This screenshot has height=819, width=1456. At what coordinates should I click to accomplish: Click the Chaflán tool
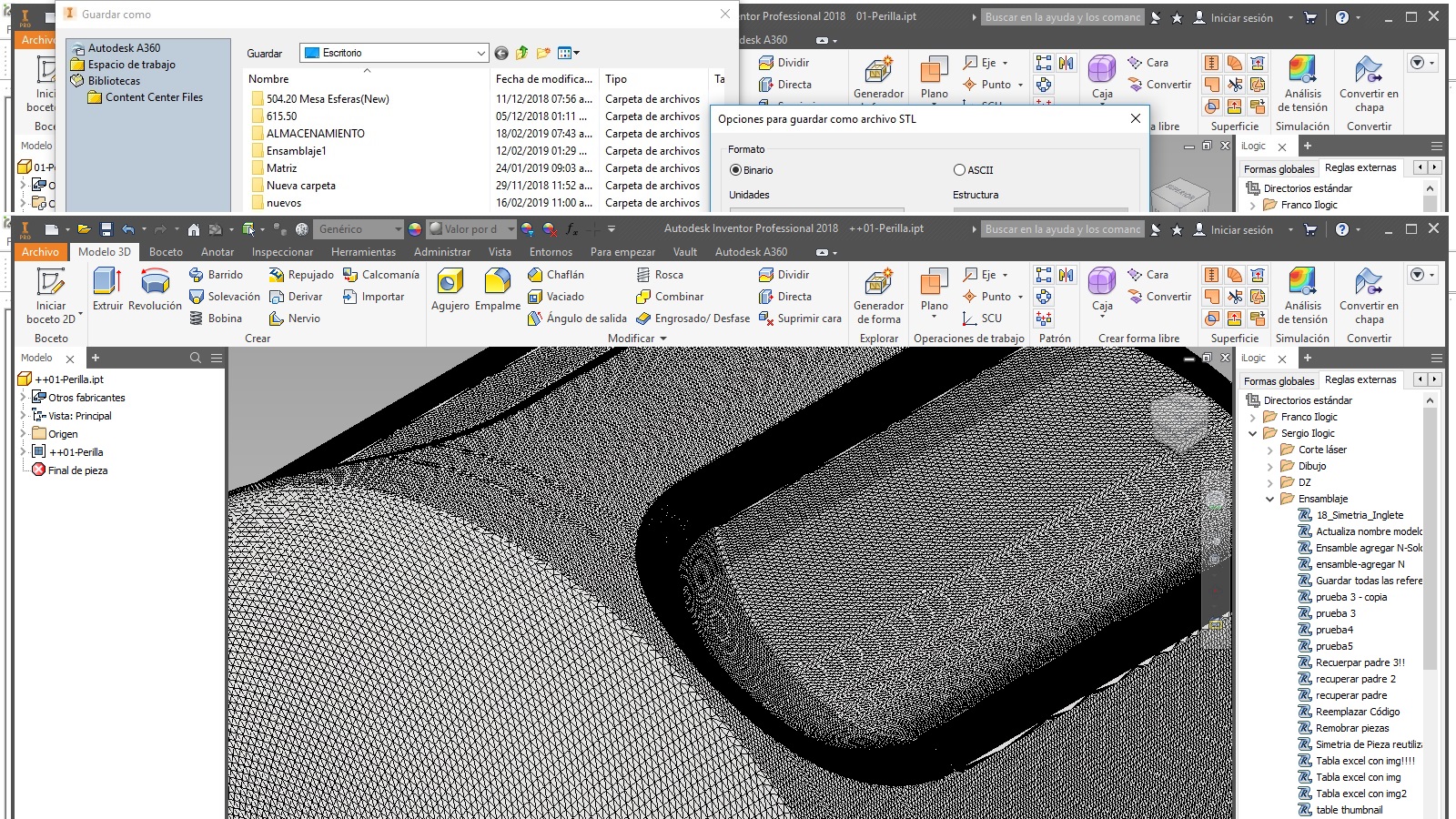coord(562,274)
